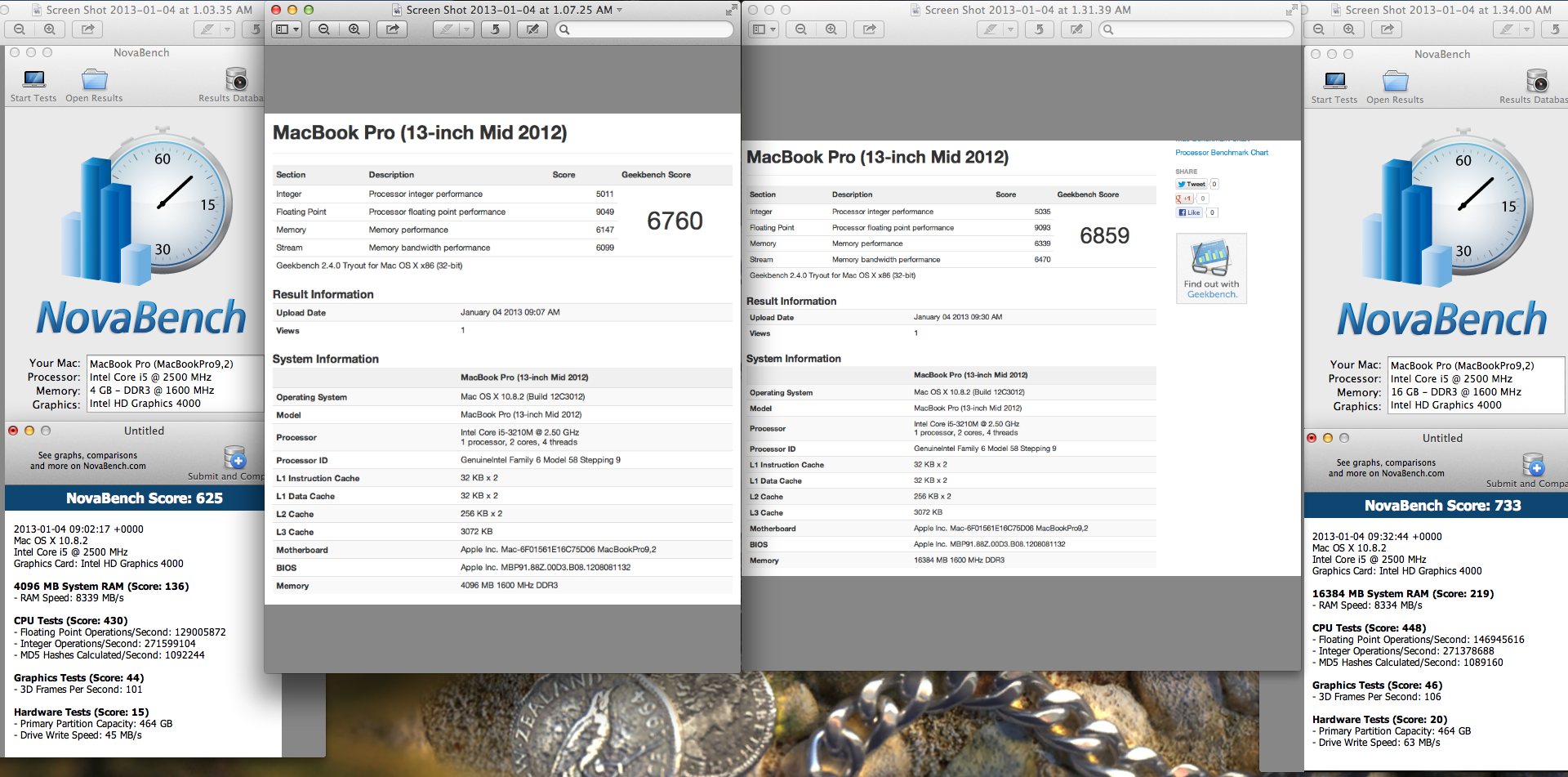Screen dimensions: 1568x777
Task: Click the January 04 2013 09:30 AM upload date
Action: [x=958, y=317]
